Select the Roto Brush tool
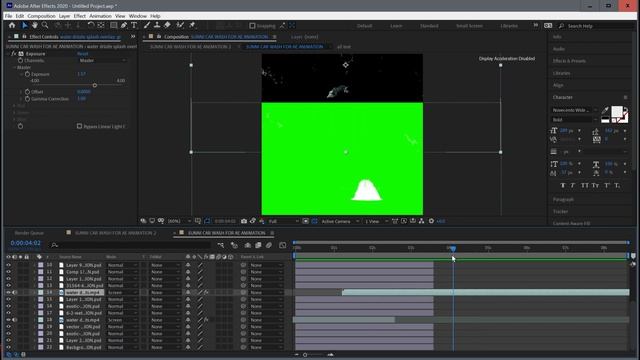Viewport: 640px width, 360px height. click(x=180, y=25)
